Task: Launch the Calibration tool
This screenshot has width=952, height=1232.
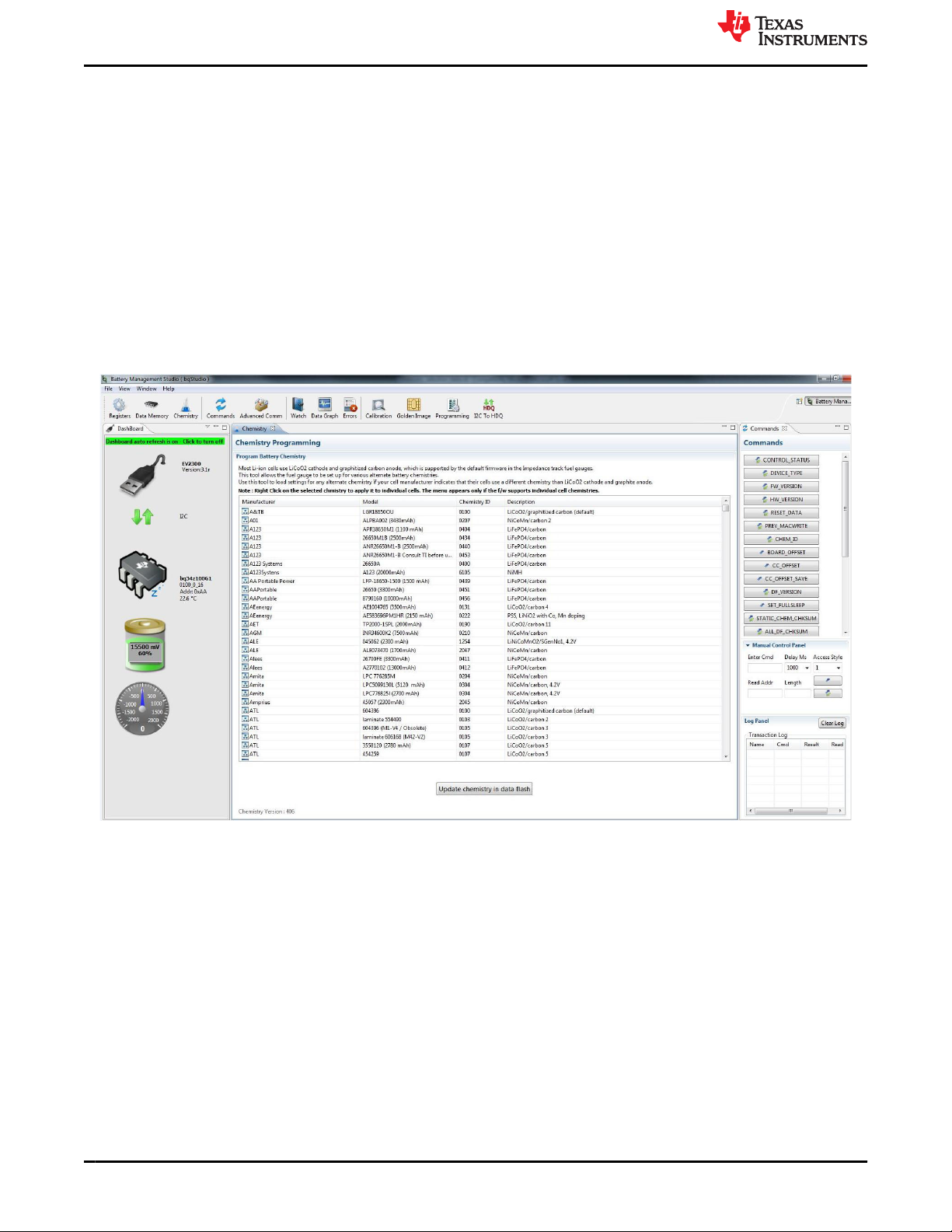Action: point(378,407)
